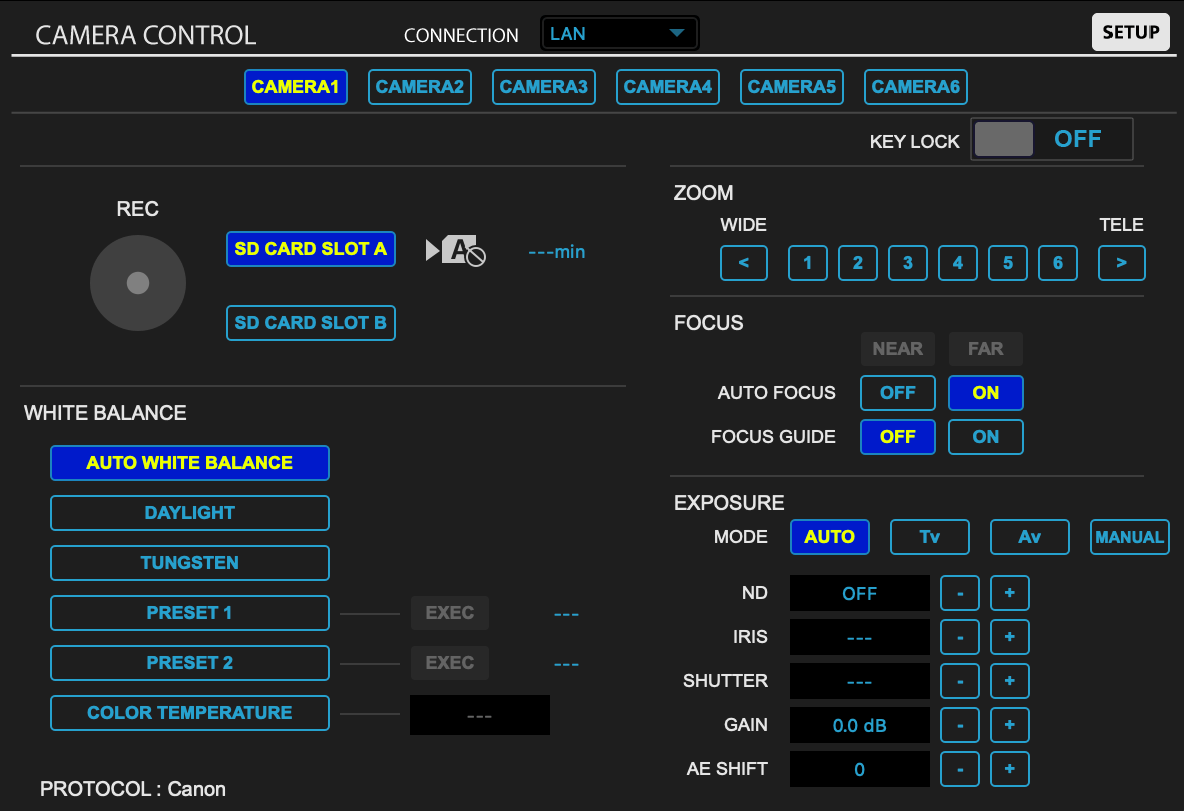Image resolution: width=1184 pixels, height=811 pixels.
Task: Zoom wider with the WIDE arrow button
Action: pos(744,262)
